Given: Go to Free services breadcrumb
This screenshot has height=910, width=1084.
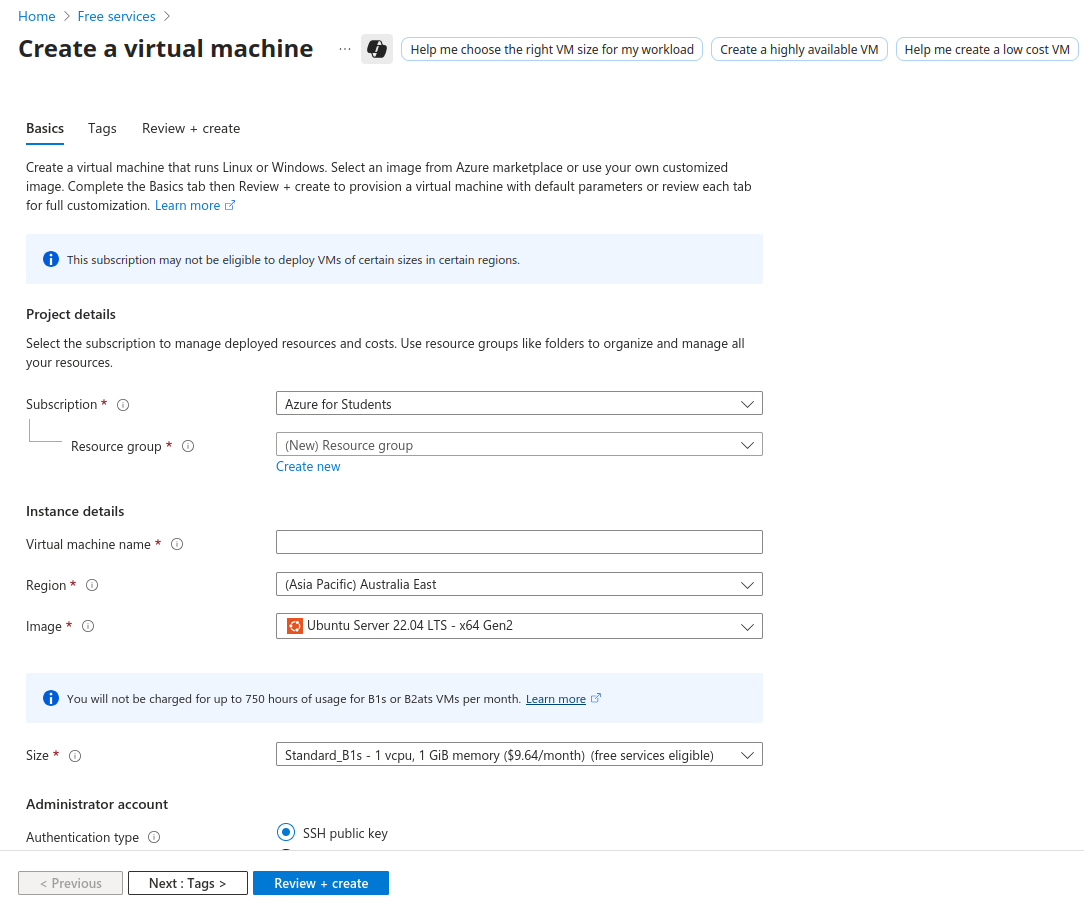Looking at the screenshot, I should 116,16.
